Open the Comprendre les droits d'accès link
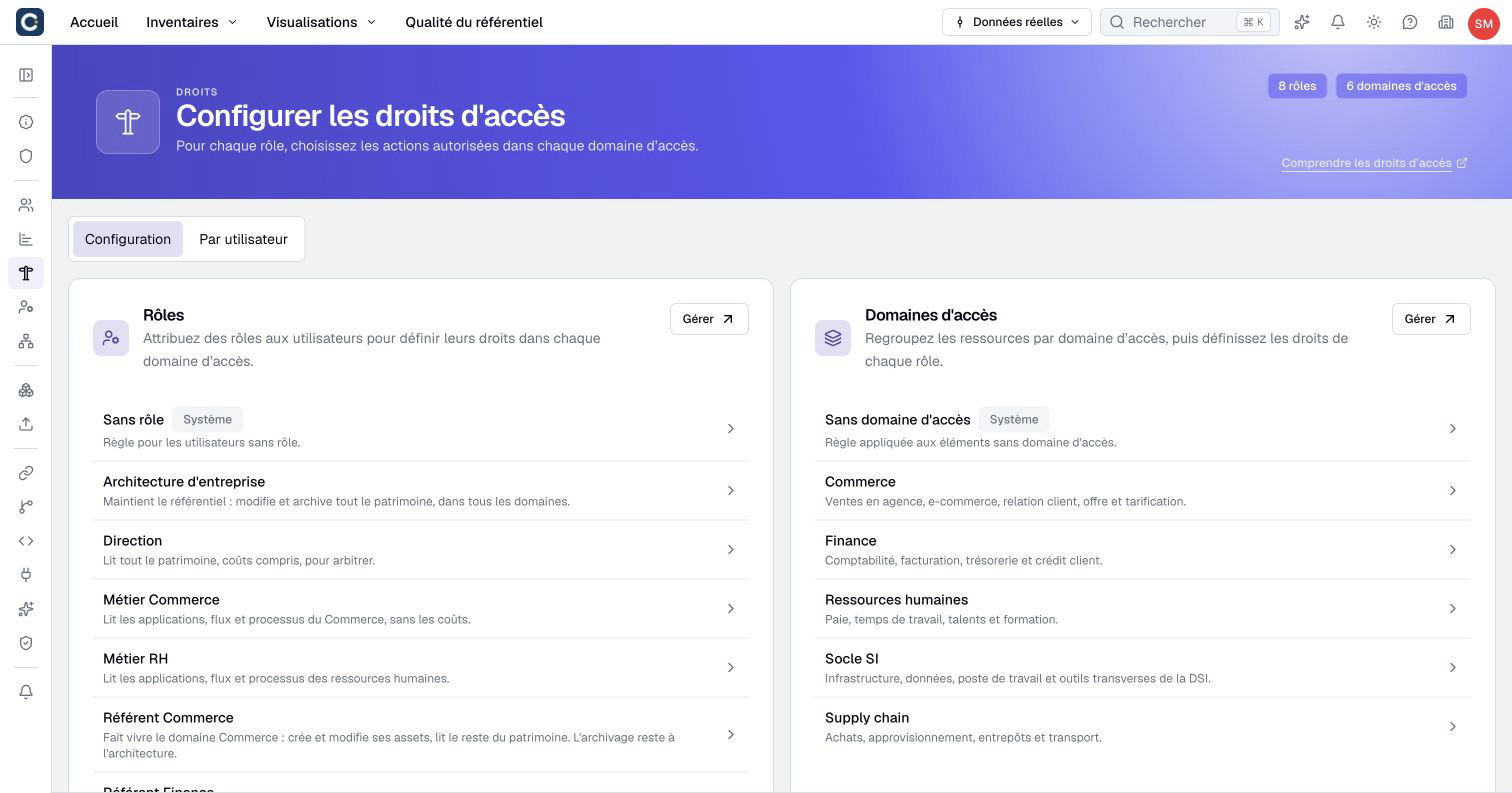 point(1374,163)
